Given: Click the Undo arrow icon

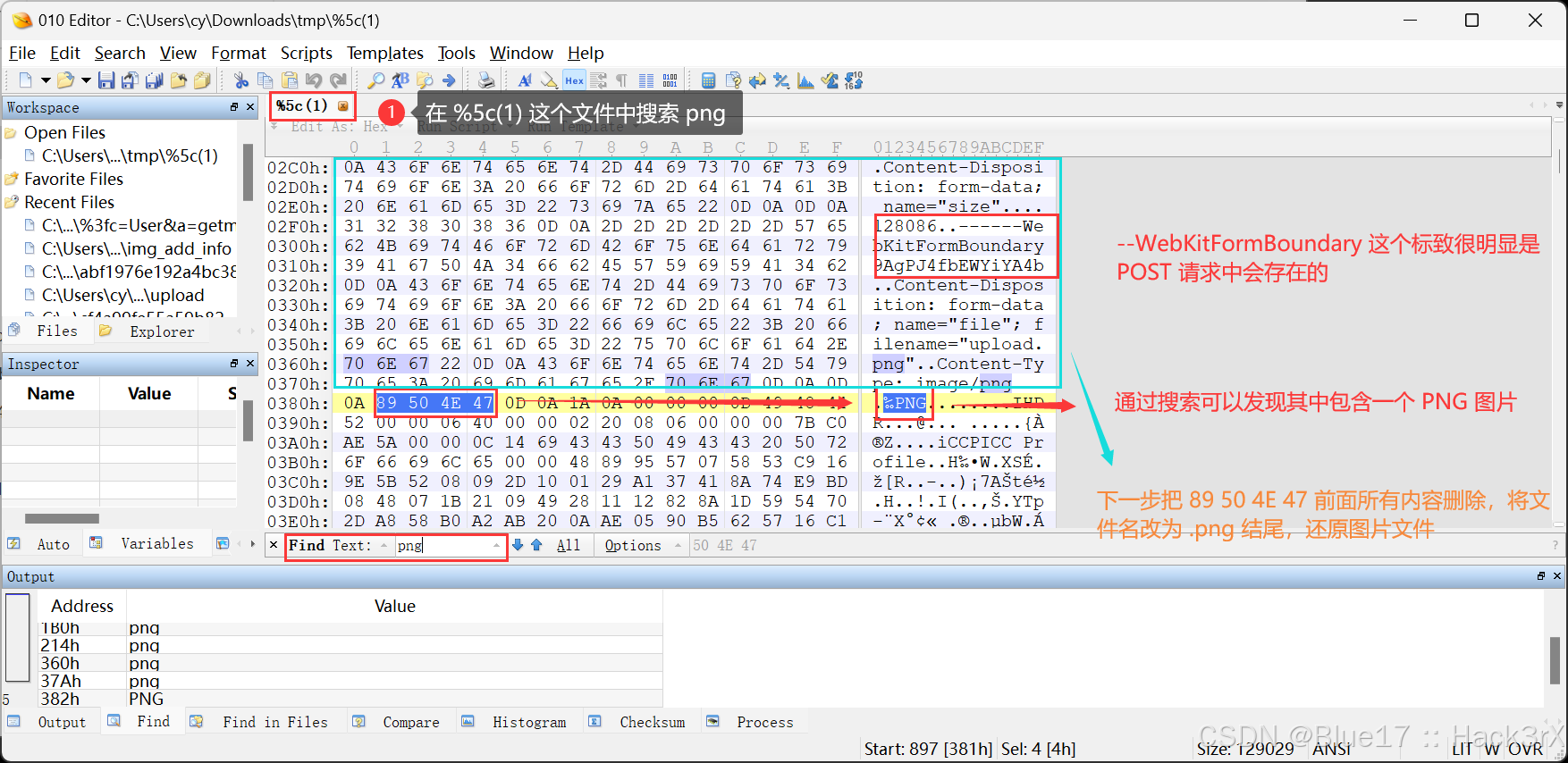Looking at the screenshot, I should tap(314, 80).
